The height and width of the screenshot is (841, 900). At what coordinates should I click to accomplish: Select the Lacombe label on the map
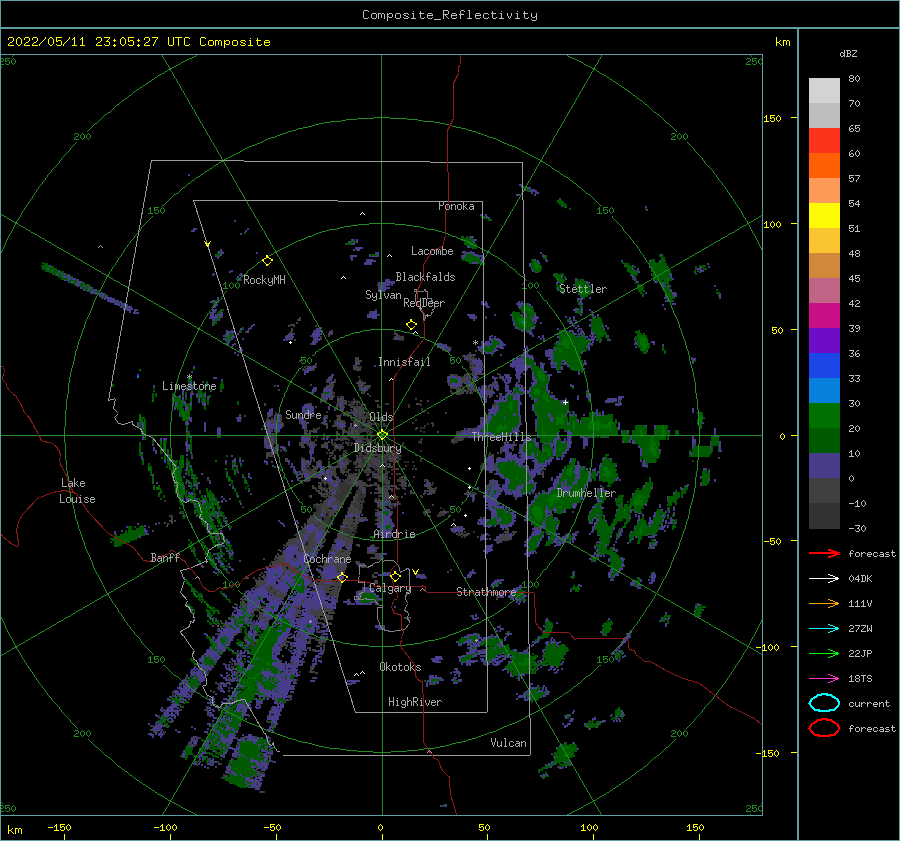(x=432, y=251)
